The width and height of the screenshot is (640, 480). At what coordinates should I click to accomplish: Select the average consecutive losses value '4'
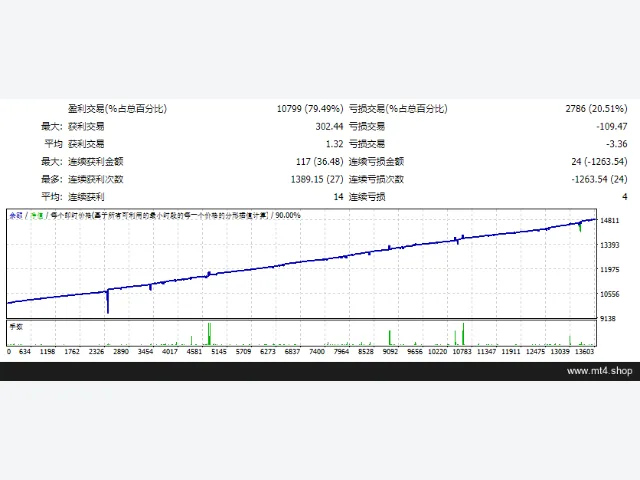(624, 197)
